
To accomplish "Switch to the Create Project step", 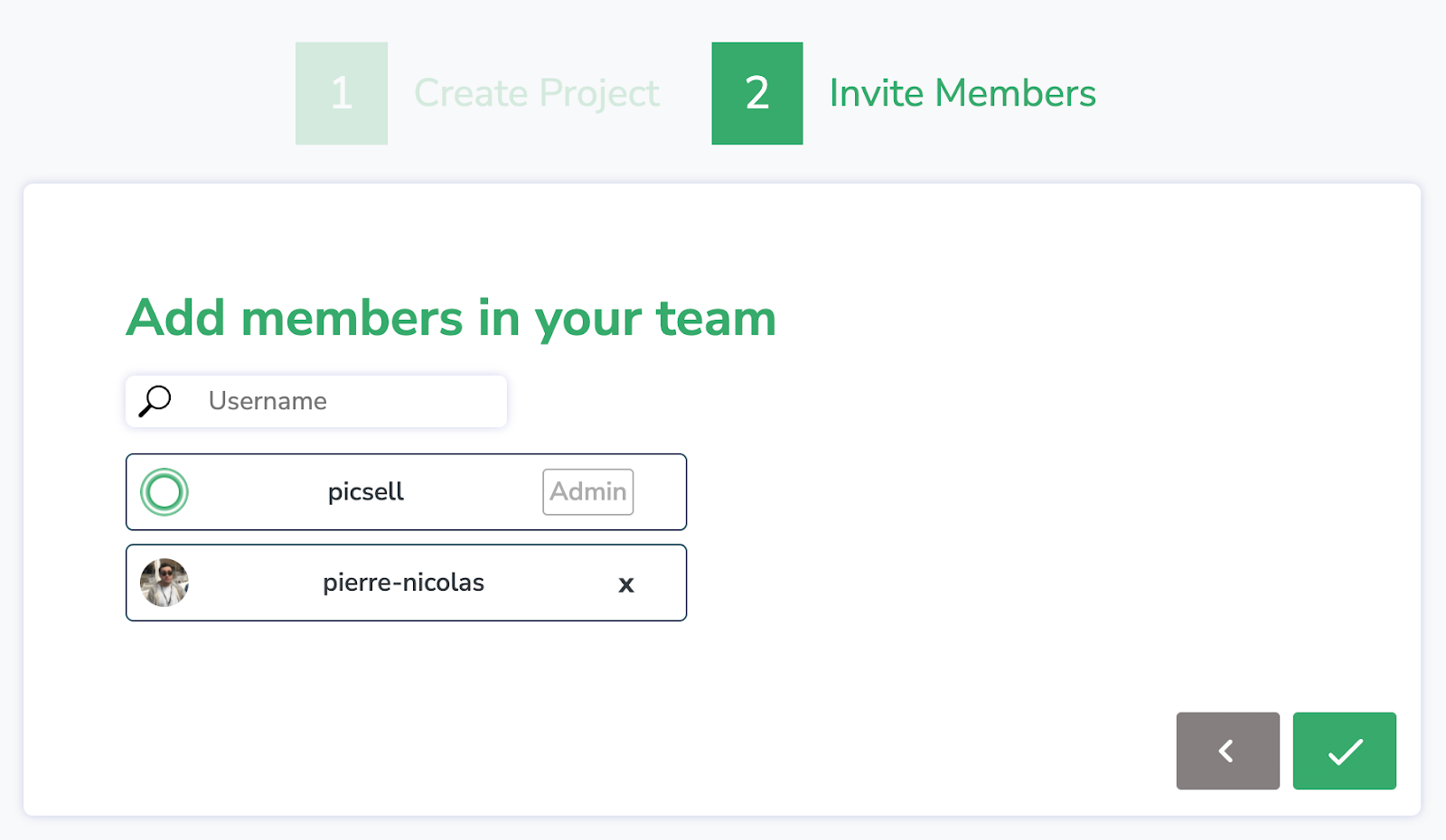I will 537,93.
